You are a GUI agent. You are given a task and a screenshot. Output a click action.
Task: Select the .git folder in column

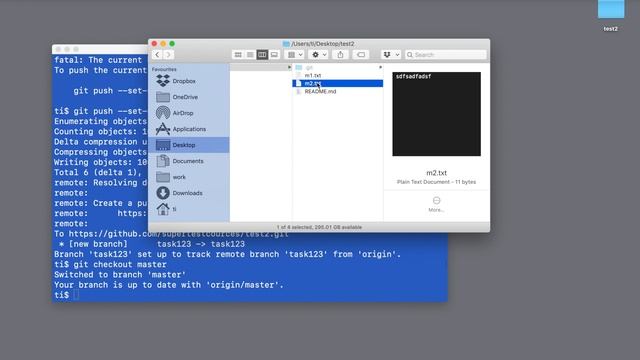point(338,67)
